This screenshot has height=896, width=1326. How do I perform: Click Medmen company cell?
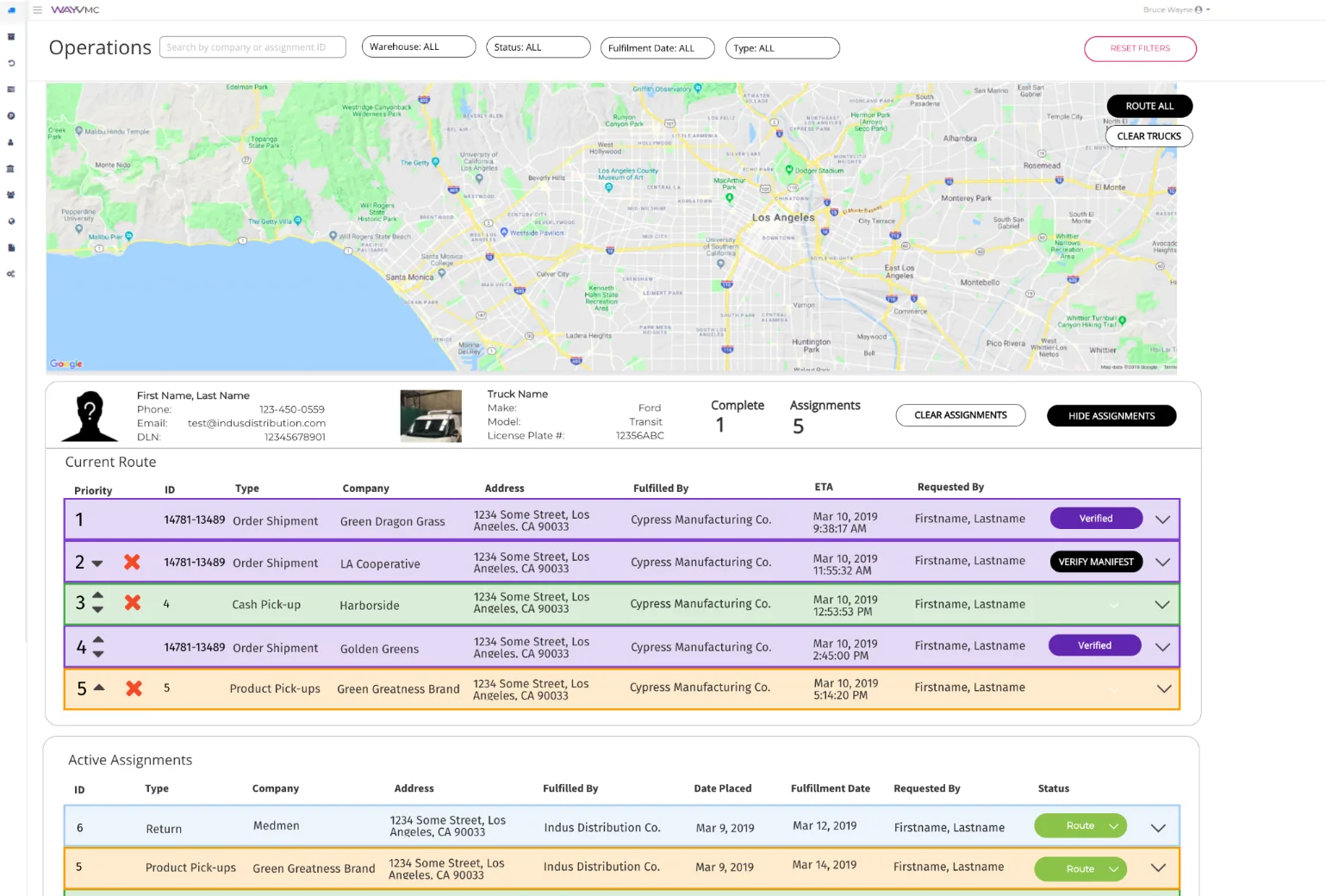[x=277, y=825]
